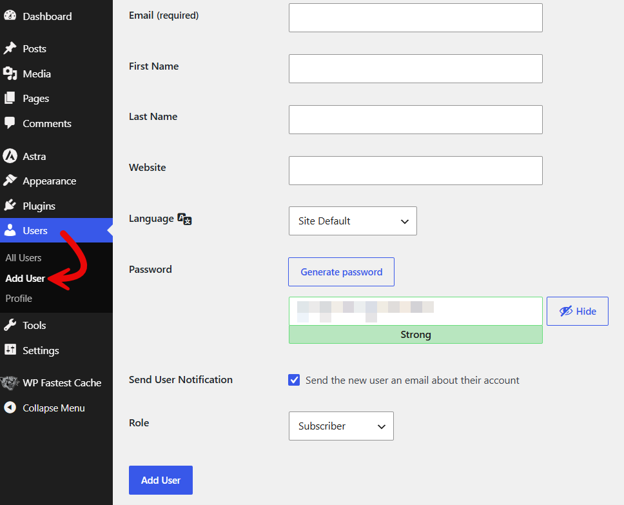The width and height of the screenshot is (624, 505).
Task: Click the blue Add User submit button
Action: 161,480
